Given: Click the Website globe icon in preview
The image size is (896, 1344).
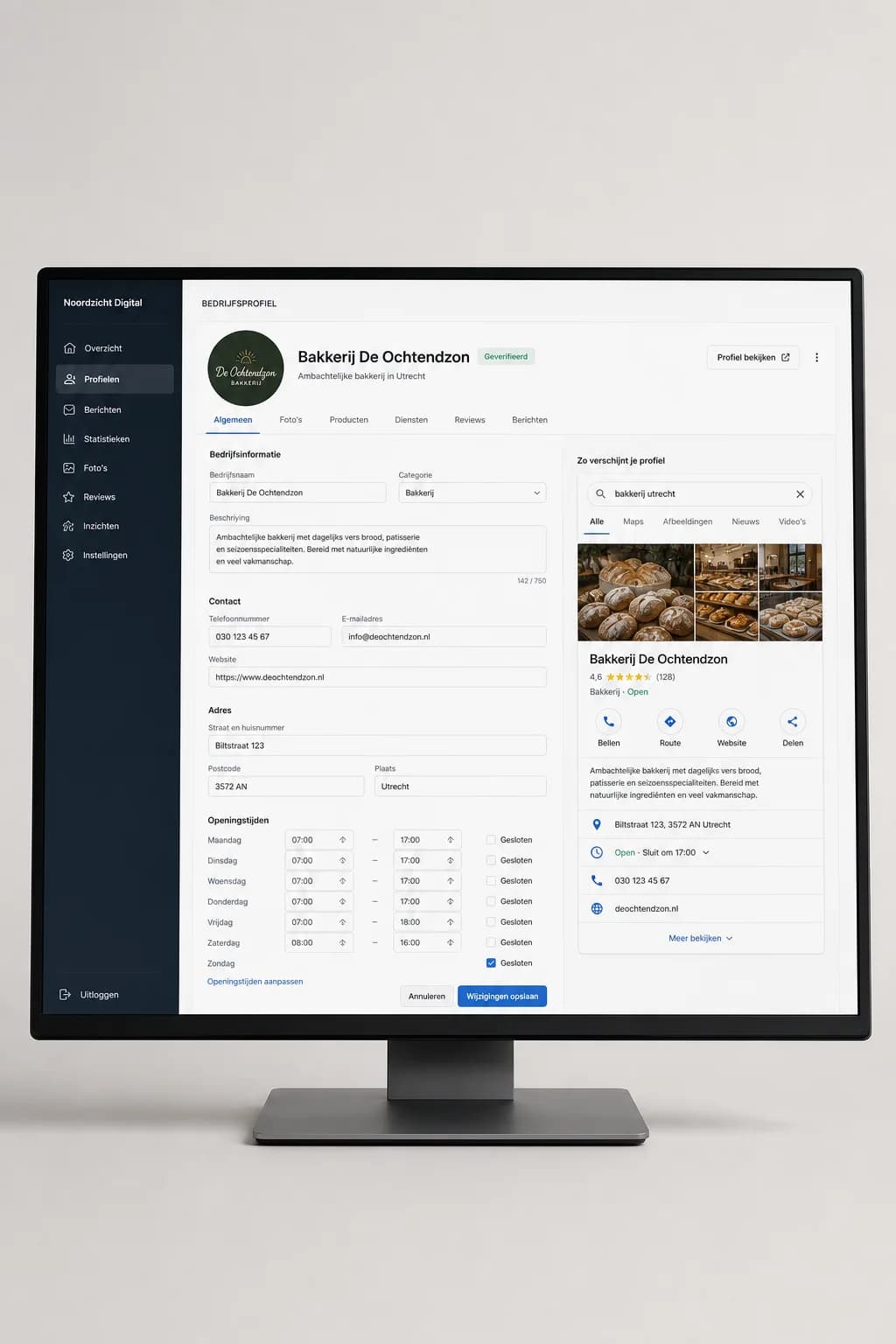Looking at the screenshot, I should [731, 721].
